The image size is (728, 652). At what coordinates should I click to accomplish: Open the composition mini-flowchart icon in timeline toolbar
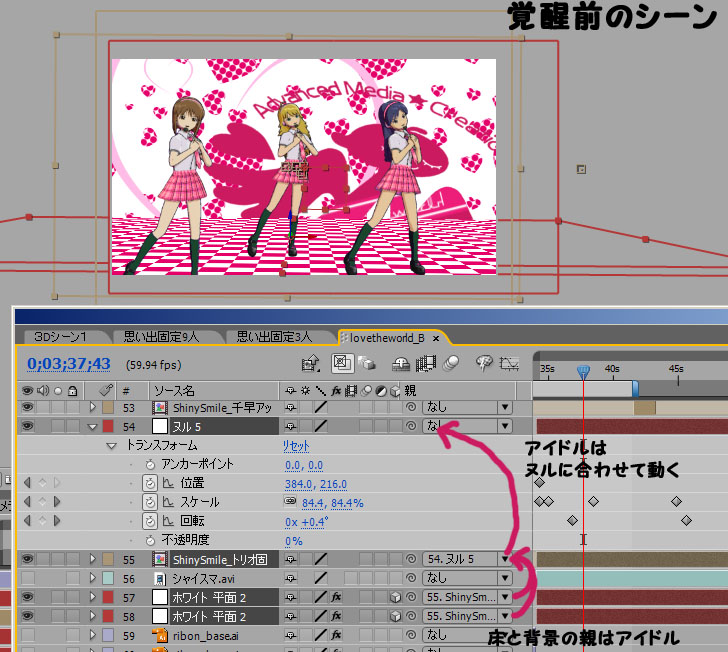pos(311,364)
